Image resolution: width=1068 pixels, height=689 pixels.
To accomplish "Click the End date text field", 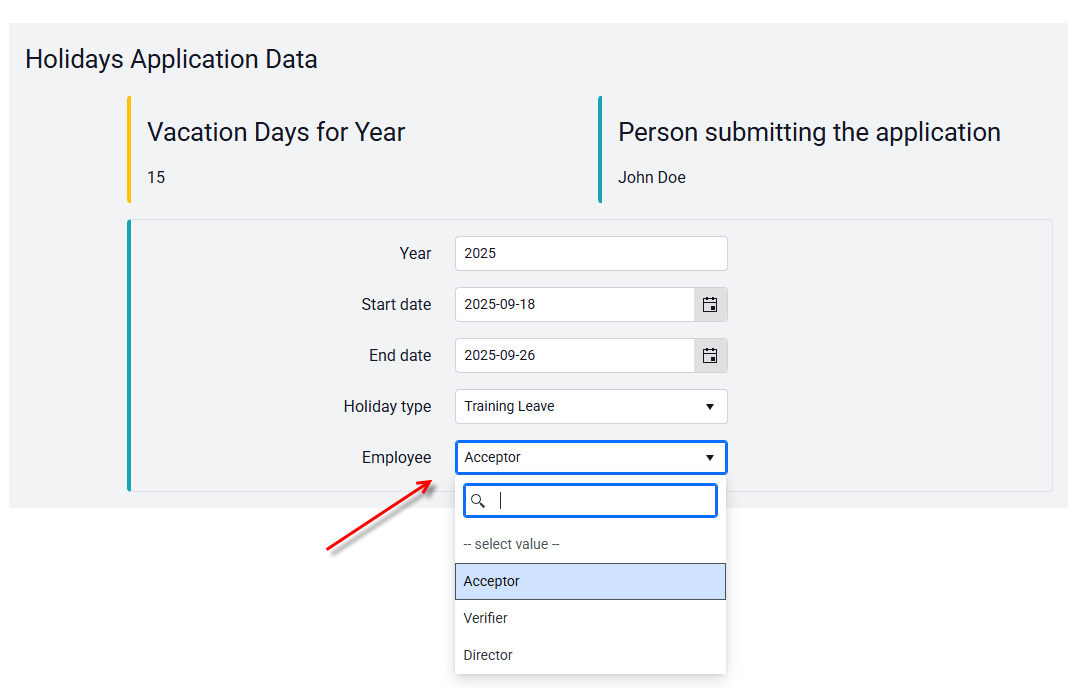I will [x=575, y=355].
